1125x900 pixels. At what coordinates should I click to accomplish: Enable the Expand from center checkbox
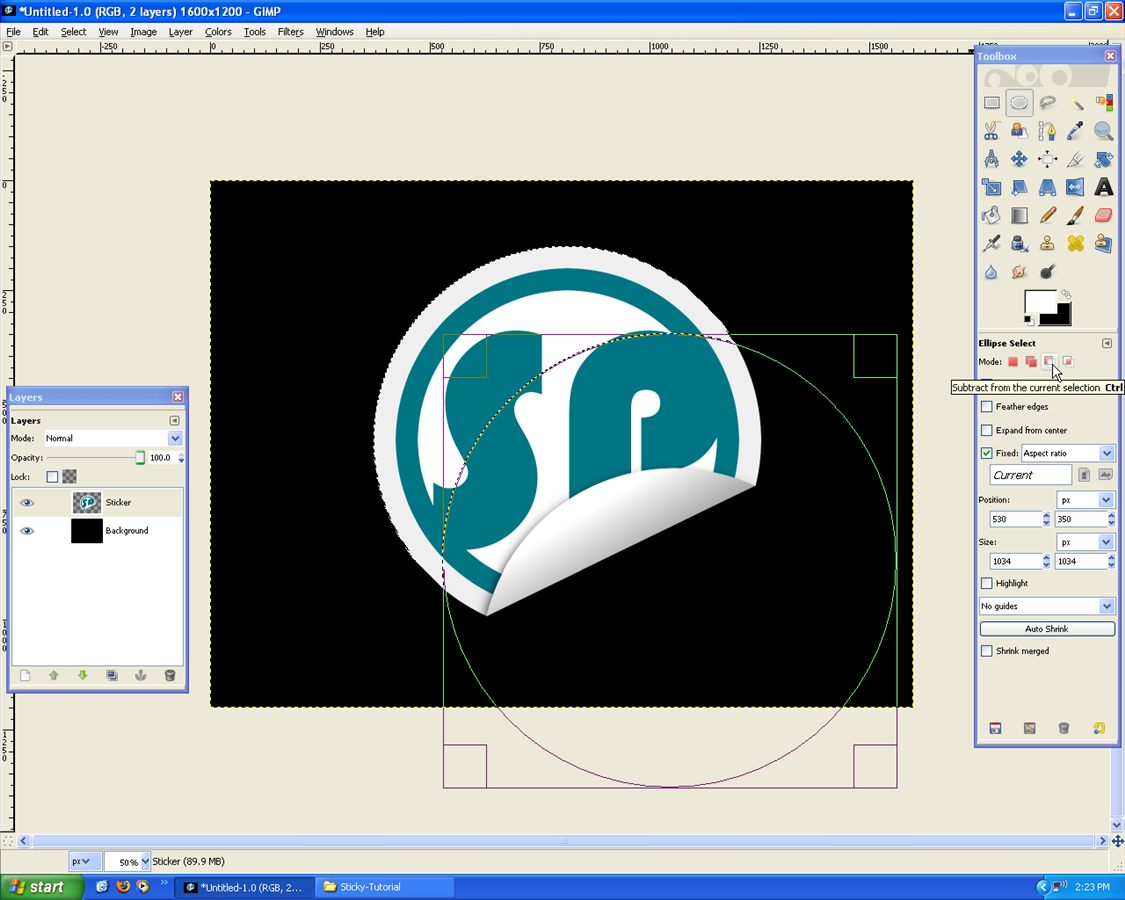tap(987, 431)
